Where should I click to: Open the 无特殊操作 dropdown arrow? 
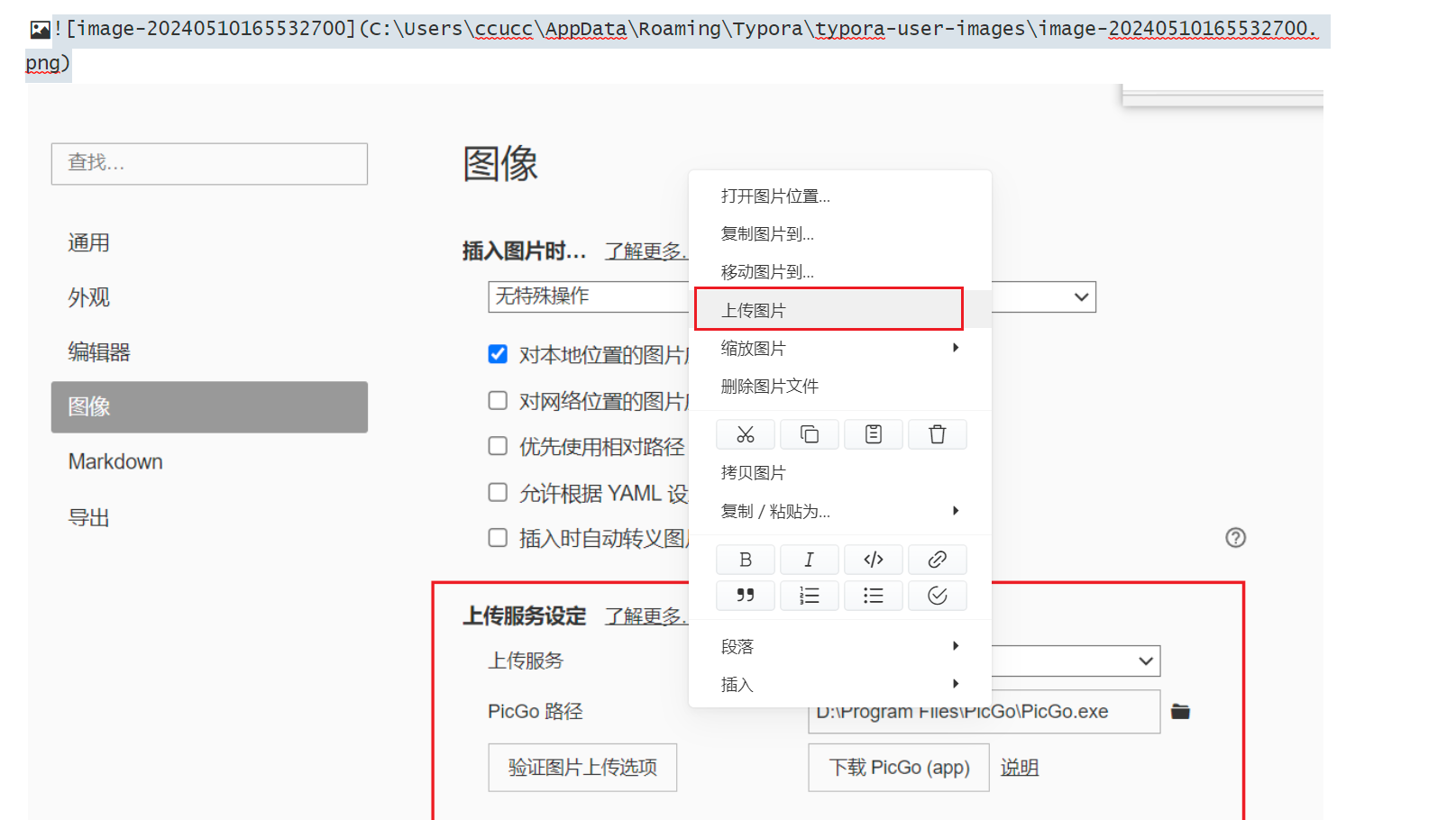coord(1081,297)
